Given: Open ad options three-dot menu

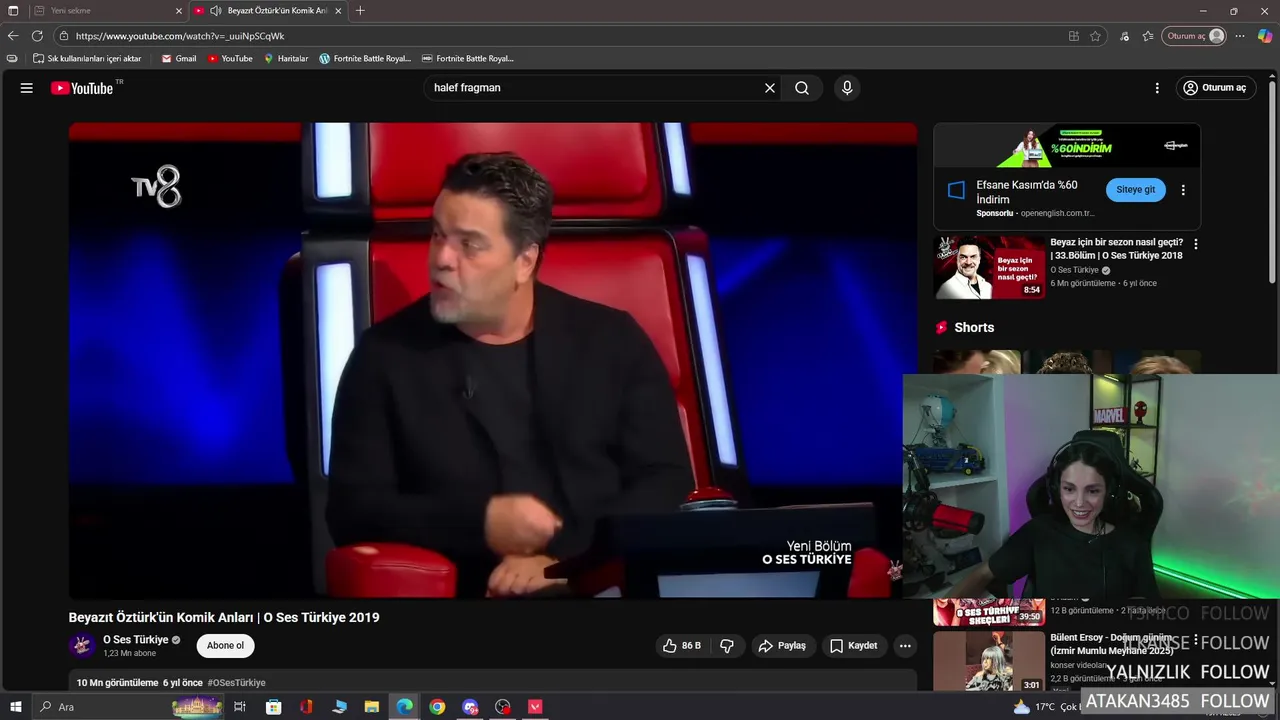Looking at the screenshot, I should [1183, 190].
